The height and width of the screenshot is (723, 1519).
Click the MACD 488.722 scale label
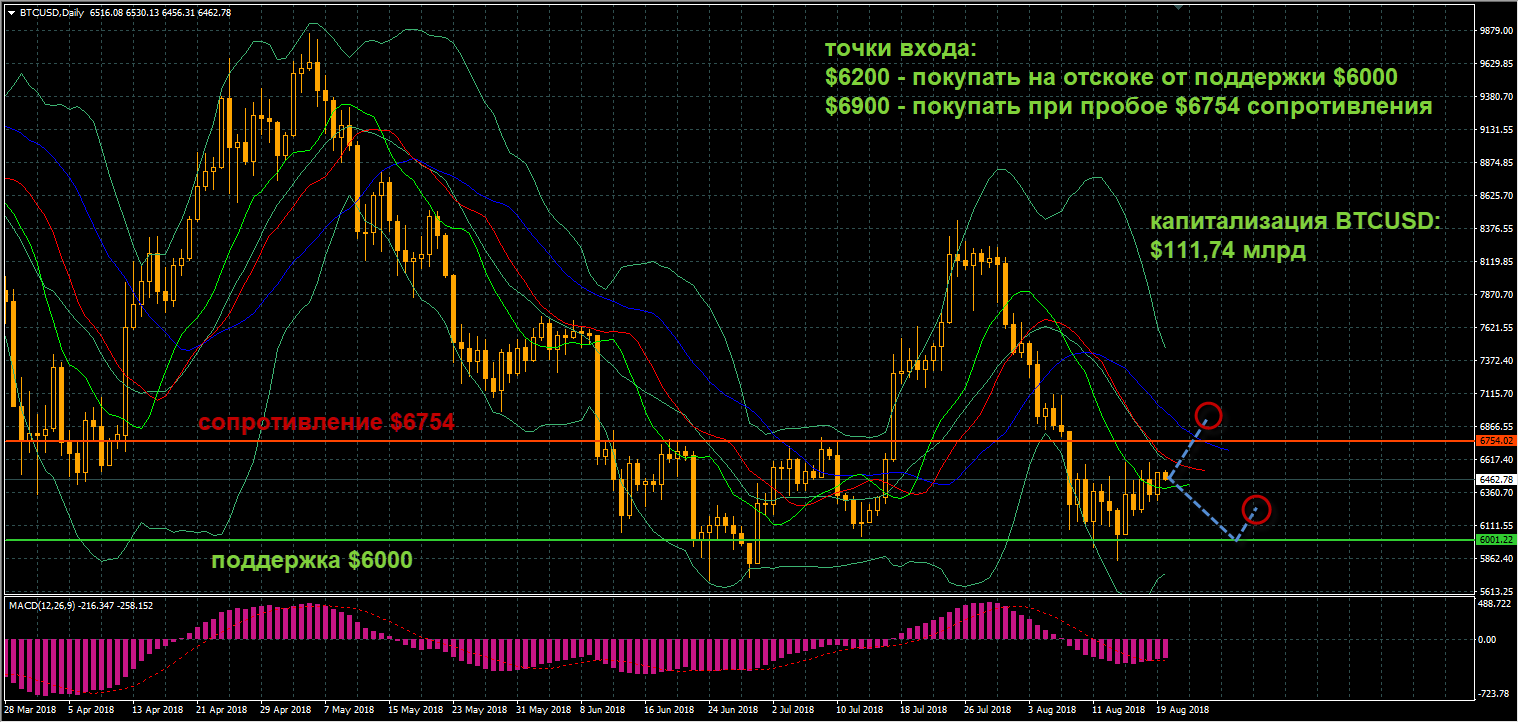coord(1497,604)
